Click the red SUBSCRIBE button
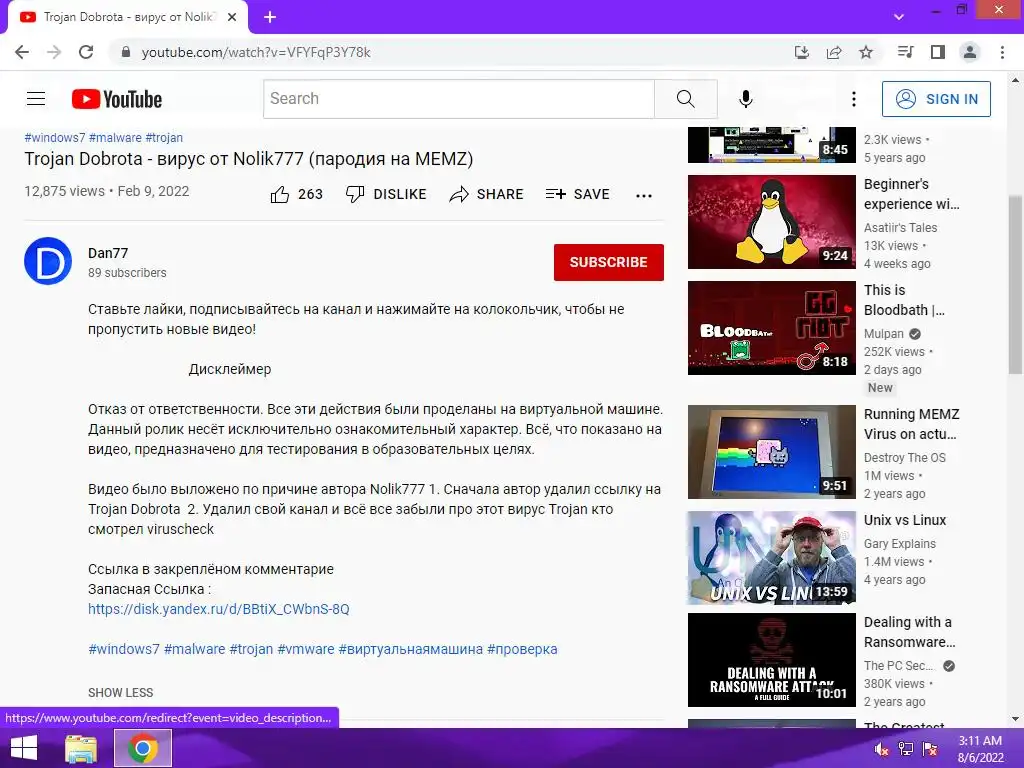 pyautogui.click(x=609, y=262)
